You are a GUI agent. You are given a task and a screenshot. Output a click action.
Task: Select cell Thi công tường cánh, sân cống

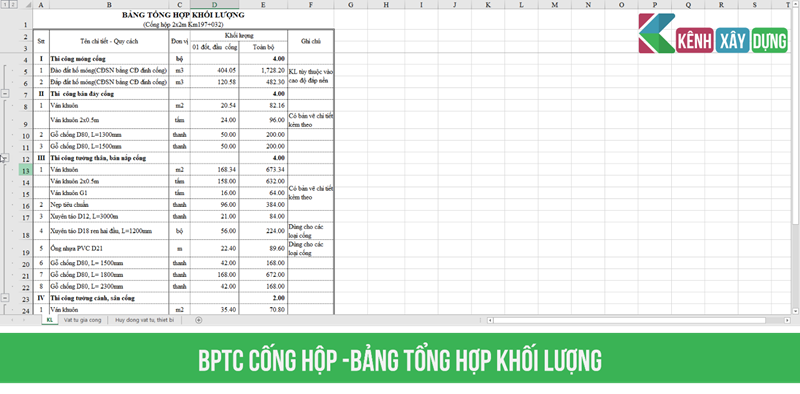(x=109, y=298)
